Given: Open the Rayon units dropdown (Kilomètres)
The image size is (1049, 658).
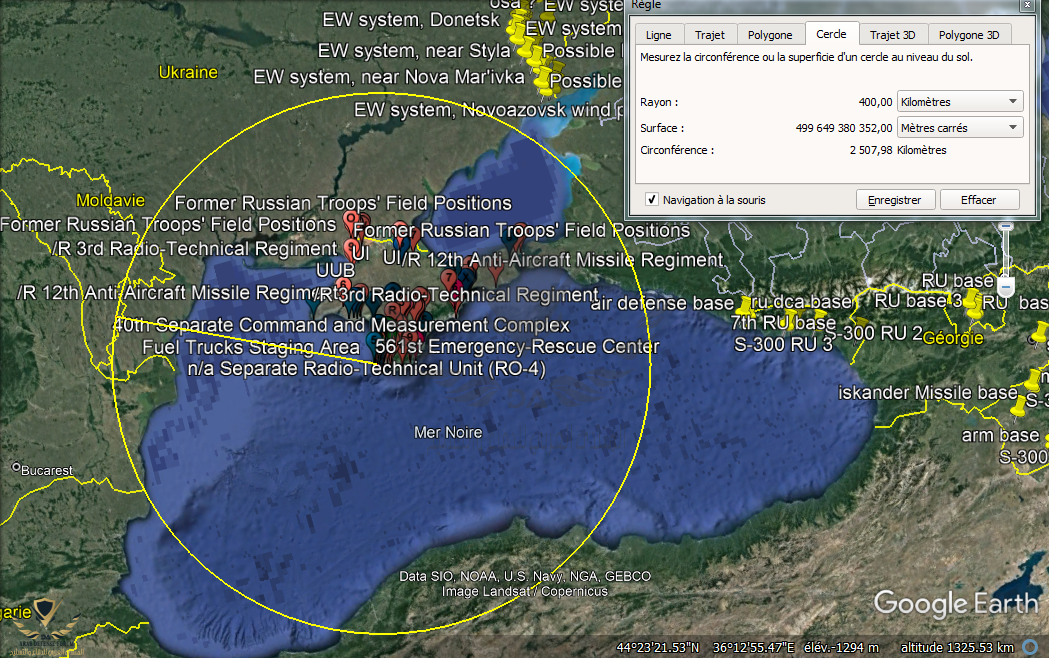Looking at the screenshot, I should (x=960, y=102).
